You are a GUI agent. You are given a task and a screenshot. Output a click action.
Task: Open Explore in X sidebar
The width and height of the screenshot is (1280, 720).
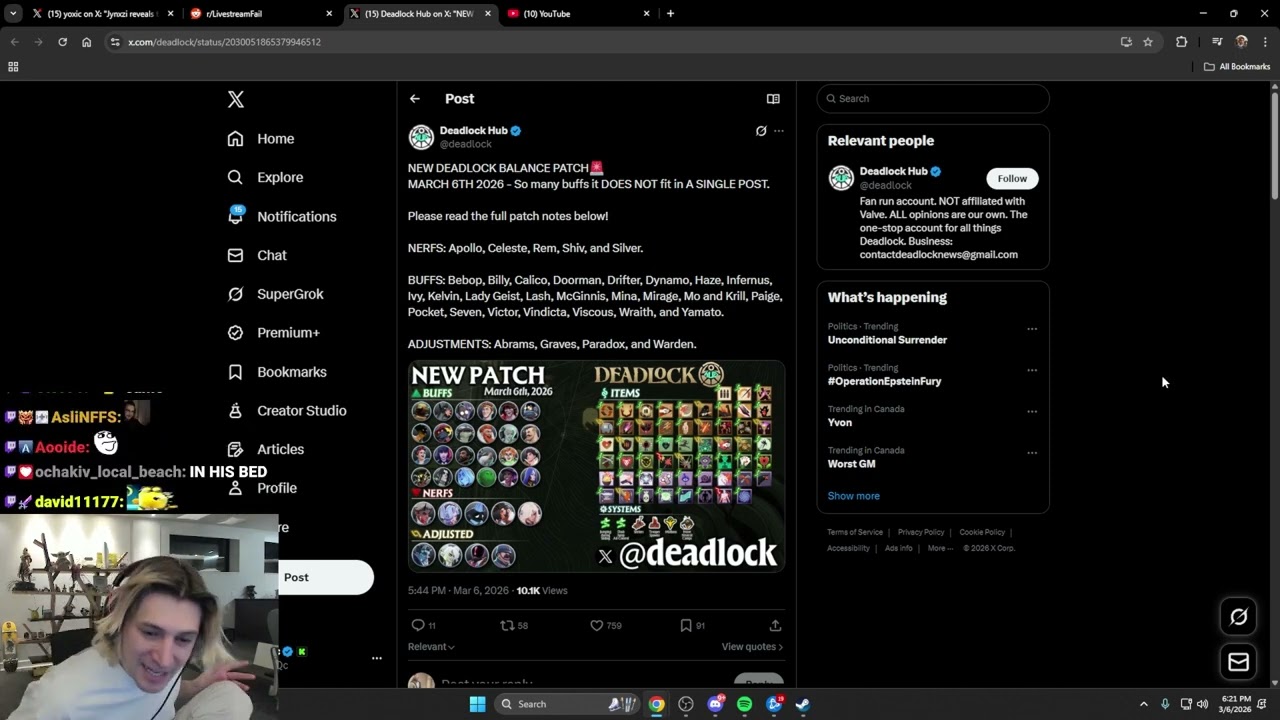click(265, 178)
